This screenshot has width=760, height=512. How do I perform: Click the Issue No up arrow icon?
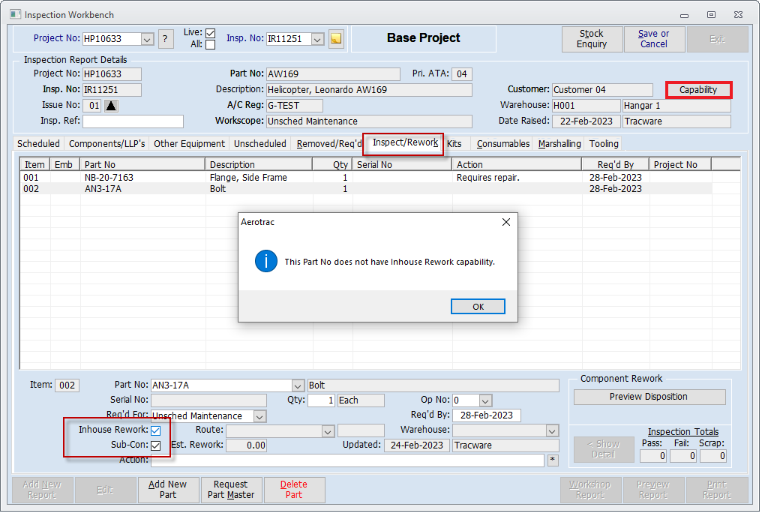(x=111, y=106)
